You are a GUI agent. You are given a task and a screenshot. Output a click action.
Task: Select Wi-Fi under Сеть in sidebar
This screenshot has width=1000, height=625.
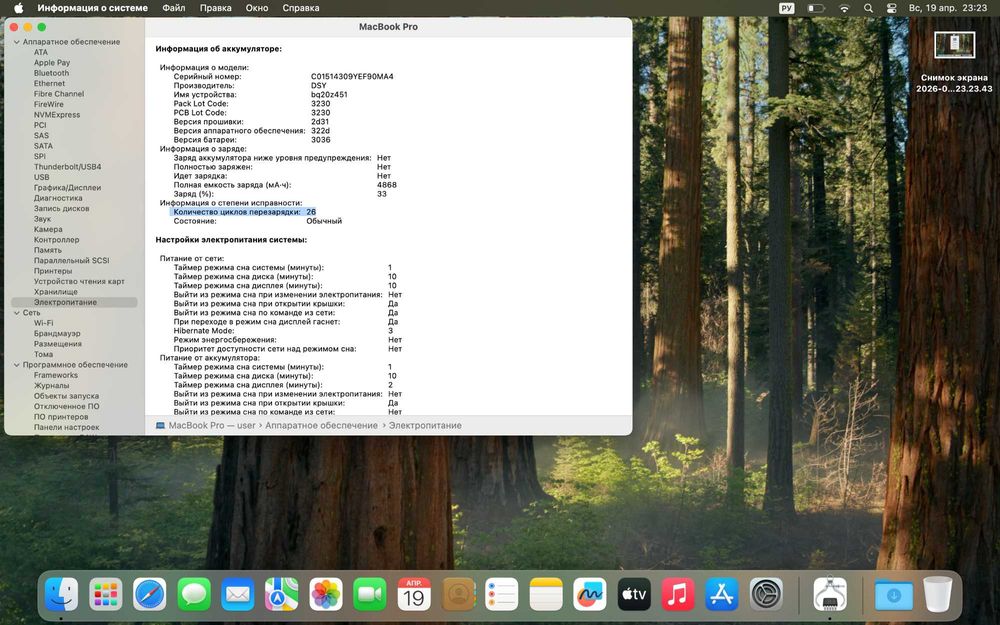point(43,323)
